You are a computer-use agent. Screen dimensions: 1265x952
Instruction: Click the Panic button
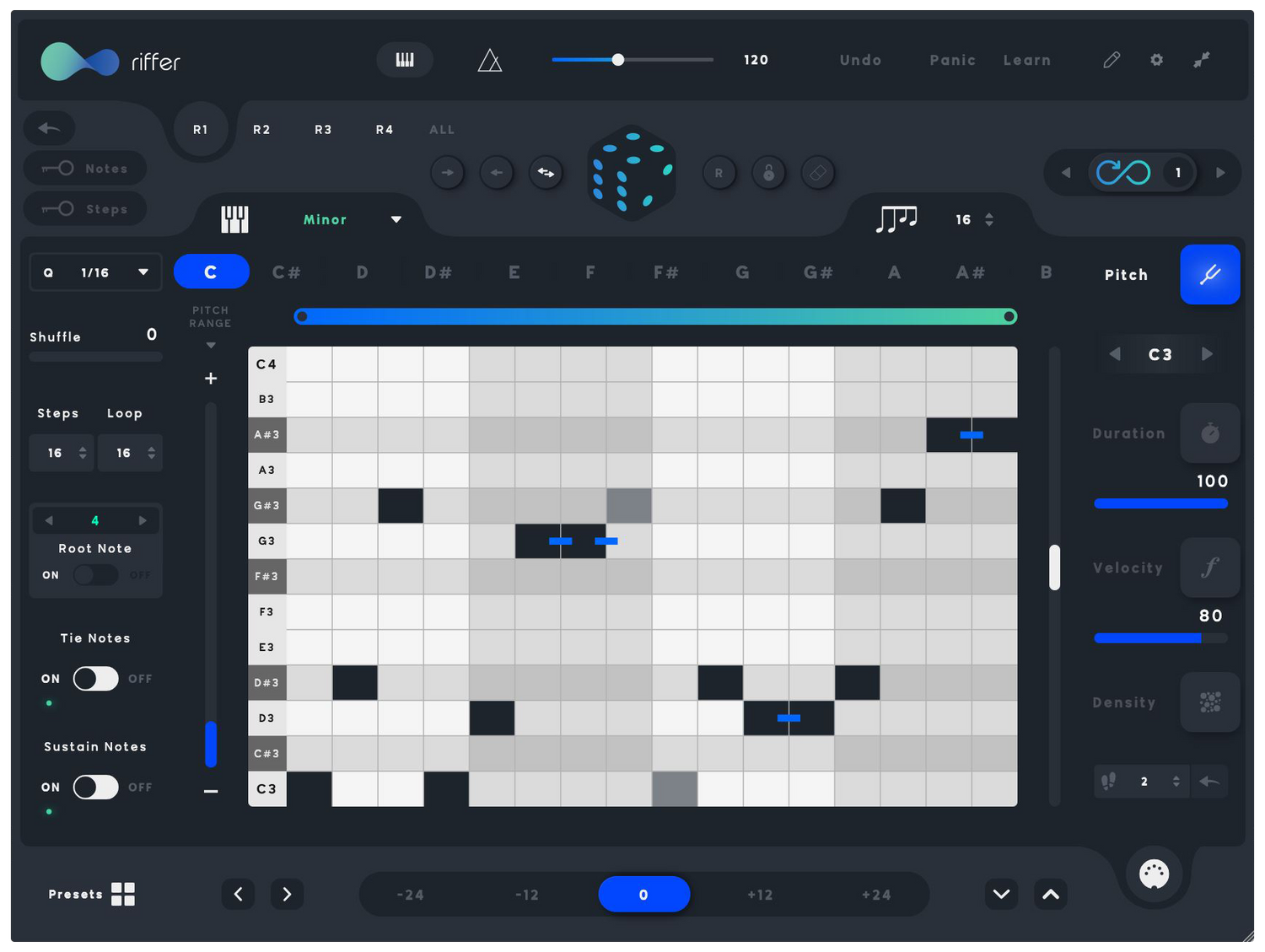coord(952,61)
